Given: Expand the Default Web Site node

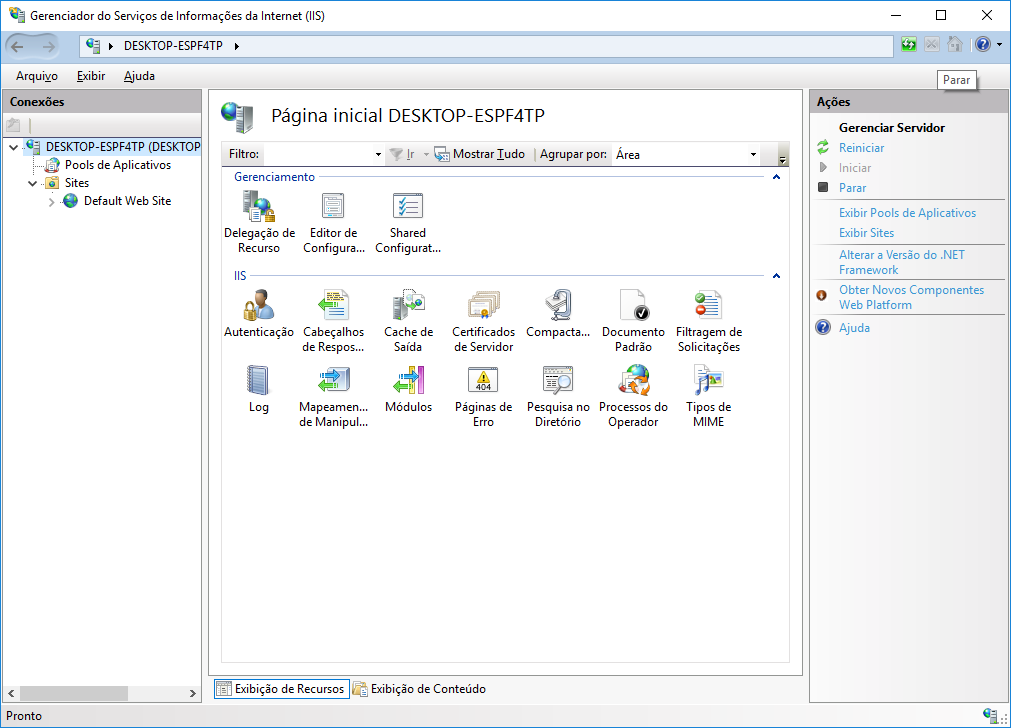Looking at the screenshot, I should click(50, 200).
